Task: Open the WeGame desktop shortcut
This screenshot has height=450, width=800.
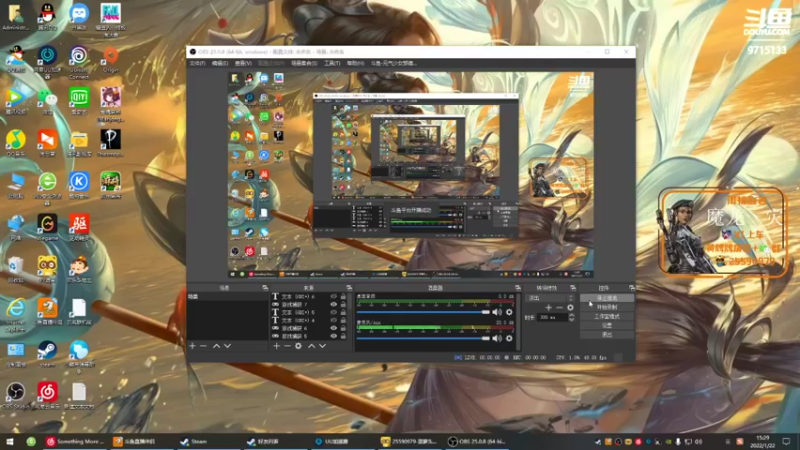Action: click(x=47, y=228)
